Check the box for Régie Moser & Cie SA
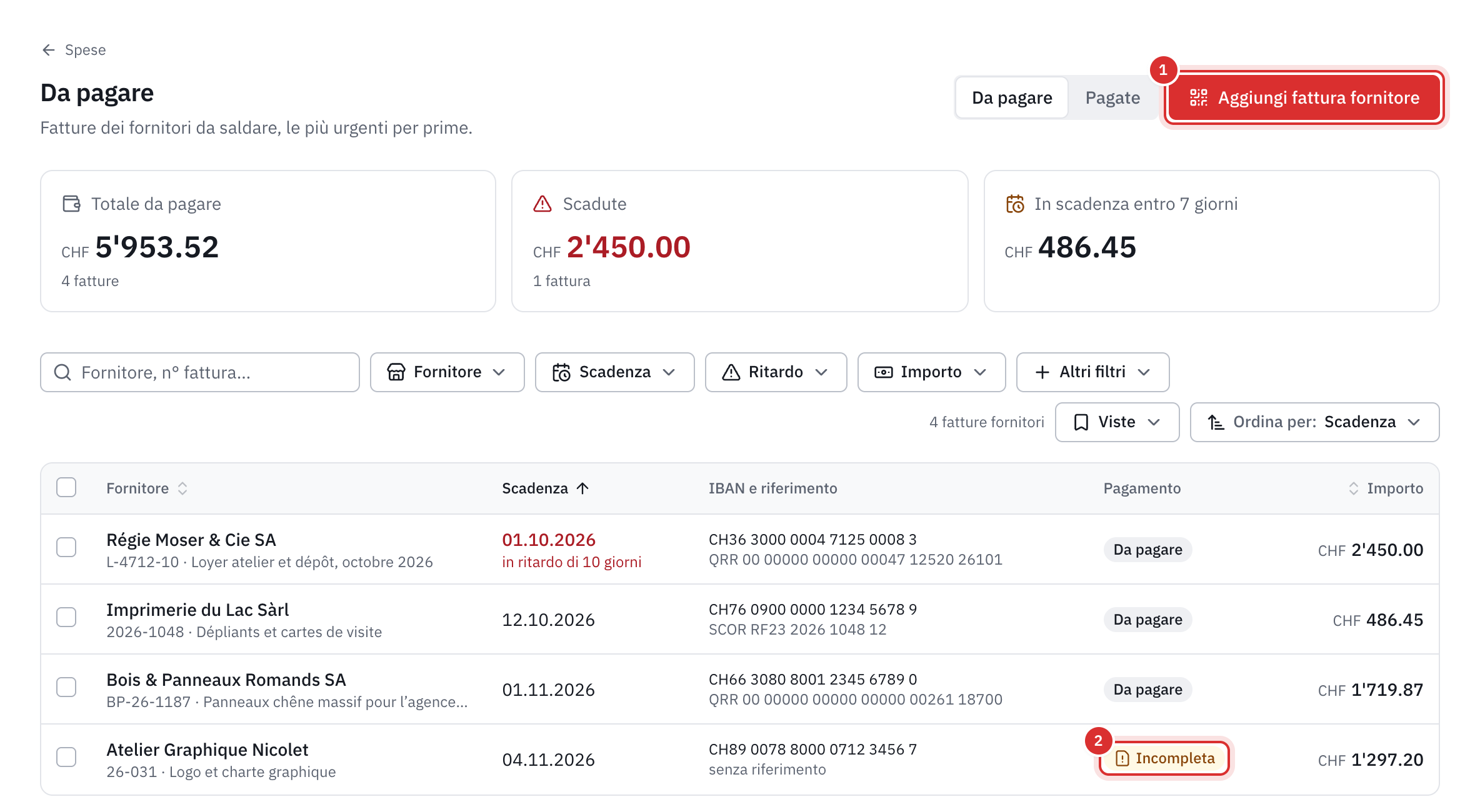Image resolution: width=1480 pixels, height=812 pixels. (x=66, y=547)
